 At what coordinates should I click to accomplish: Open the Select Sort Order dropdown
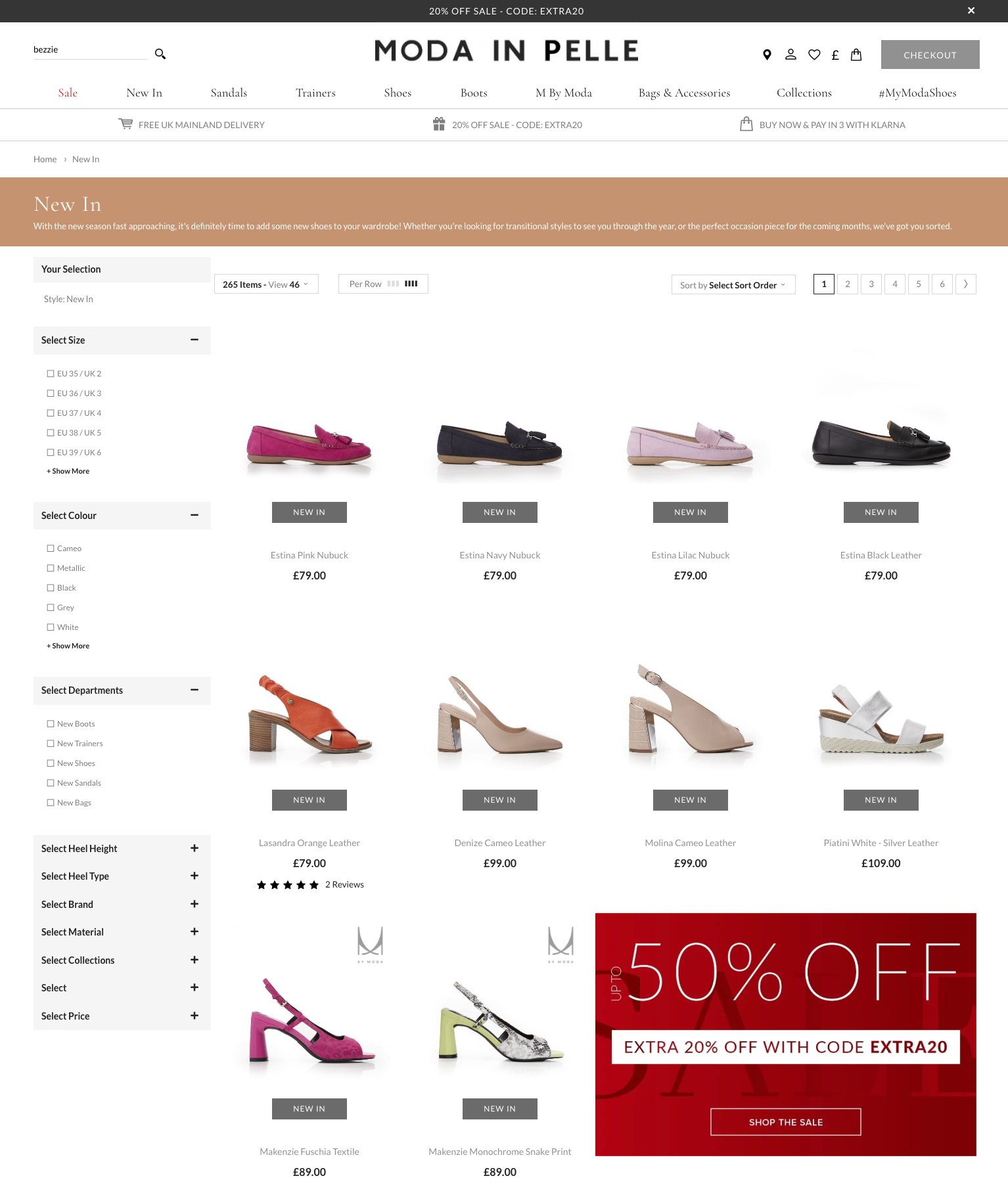[733, 284]
